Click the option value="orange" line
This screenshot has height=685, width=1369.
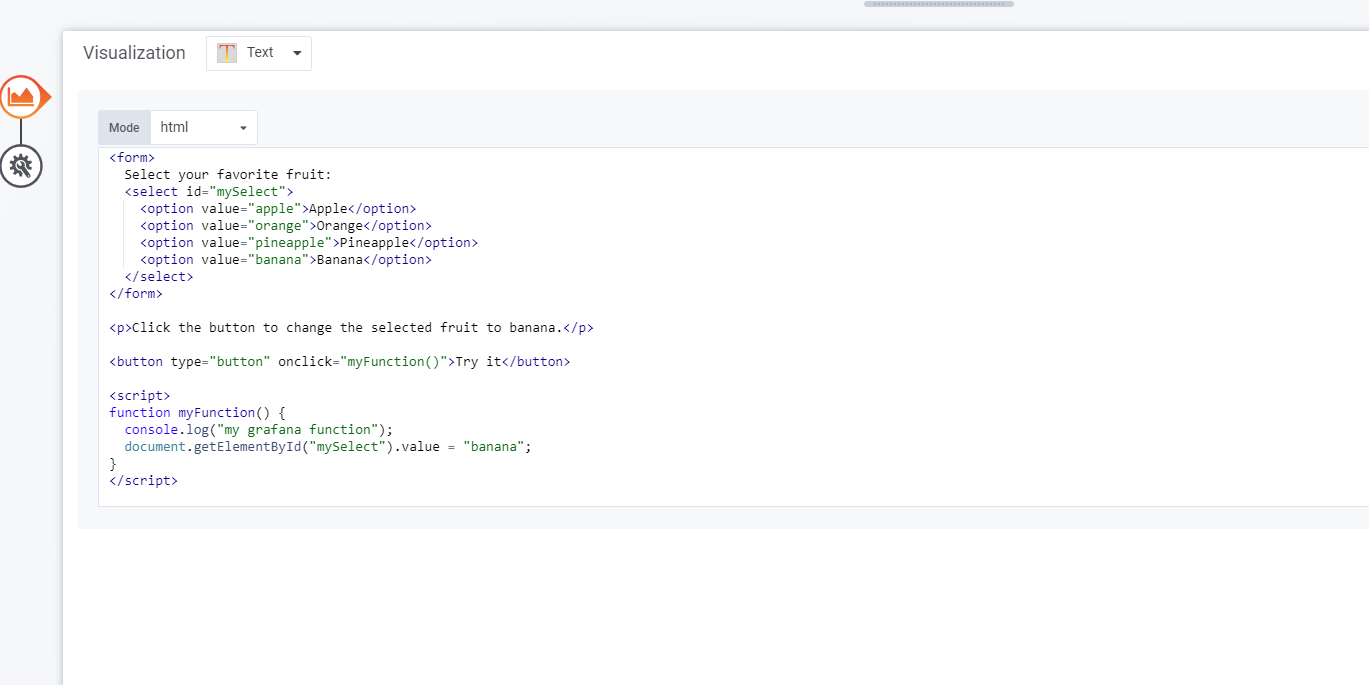(286, 225)
